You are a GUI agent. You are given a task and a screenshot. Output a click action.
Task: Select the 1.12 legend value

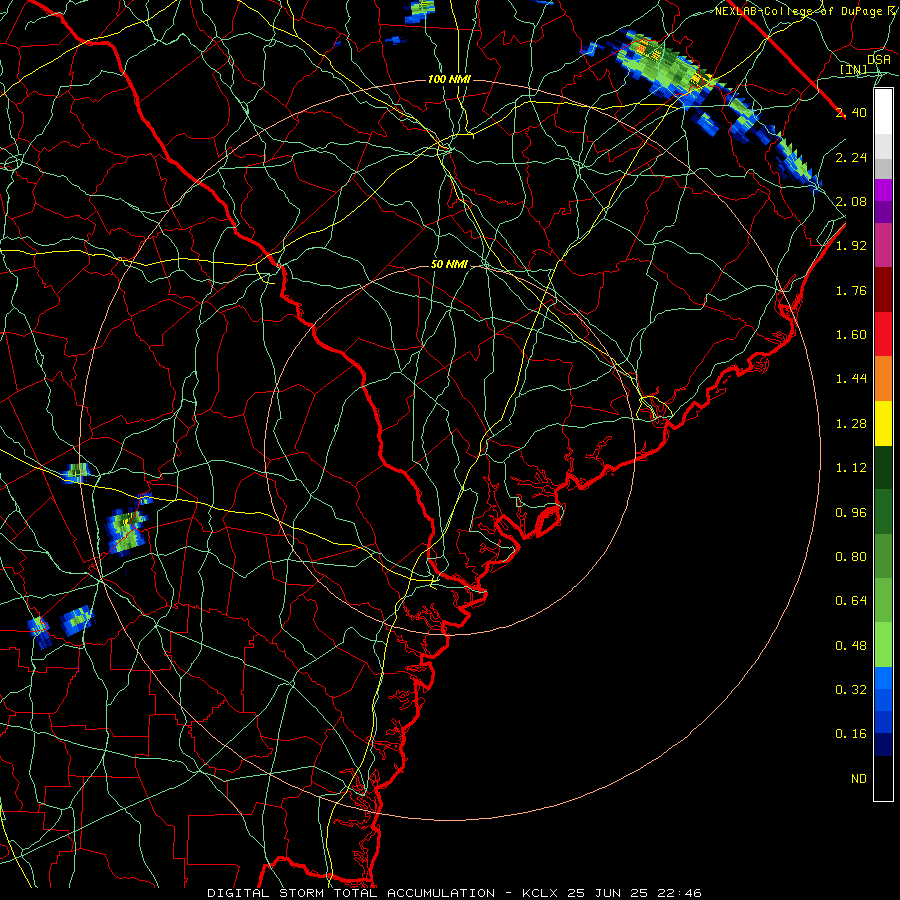pyautogui.click(x=851, y=468)
